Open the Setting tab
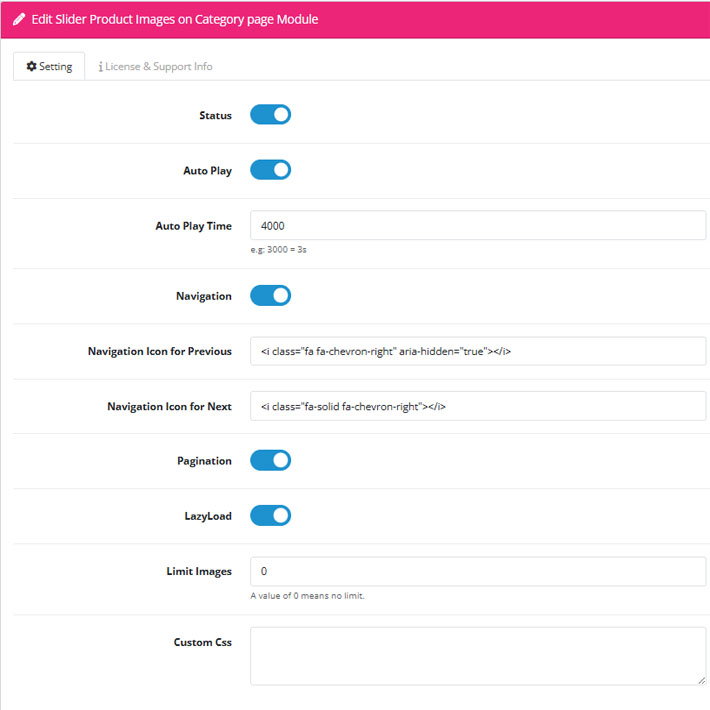The image size is (710, 710). pos(49,67)
